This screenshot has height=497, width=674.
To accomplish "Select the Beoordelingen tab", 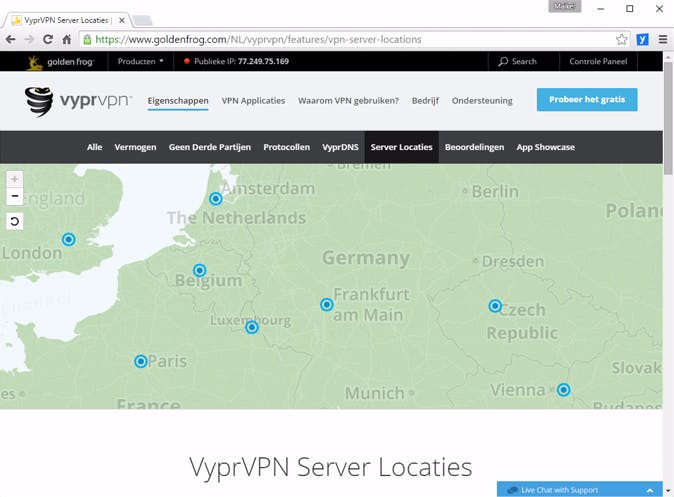I will click(475, 147).
